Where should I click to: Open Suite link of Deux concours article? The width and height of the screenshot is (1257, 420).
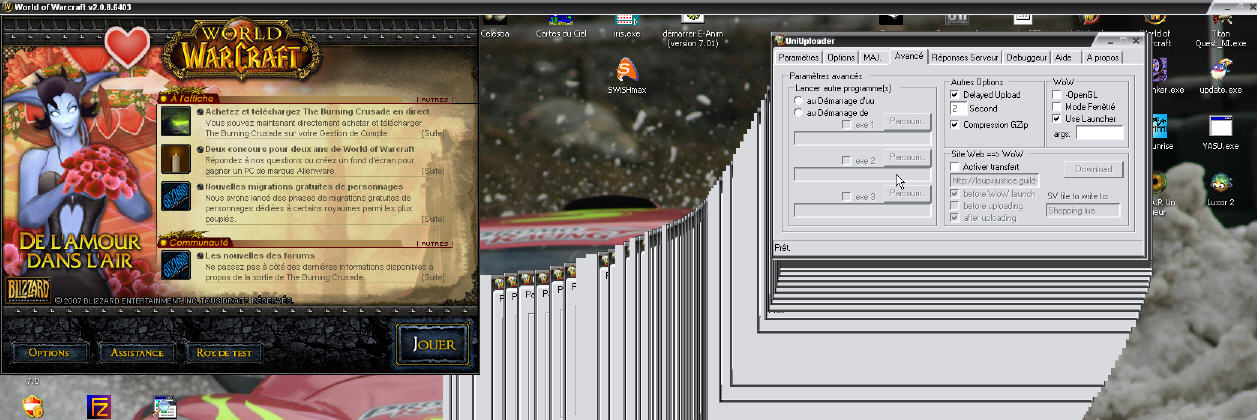coord(433,170)
